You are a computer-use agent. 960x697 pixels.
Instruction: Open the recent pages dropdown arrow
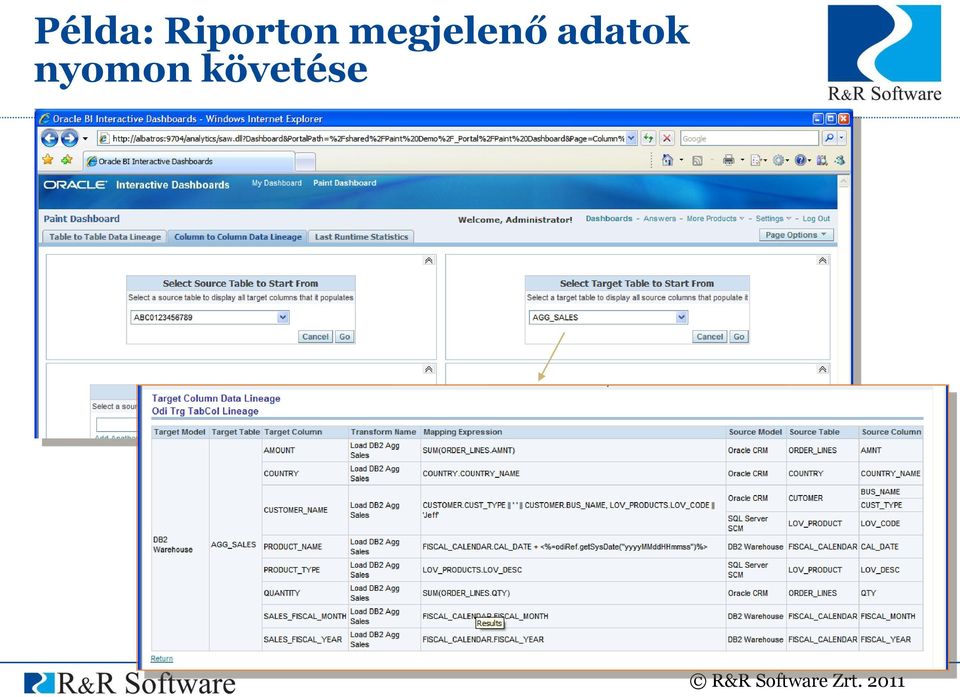(85, 138)
